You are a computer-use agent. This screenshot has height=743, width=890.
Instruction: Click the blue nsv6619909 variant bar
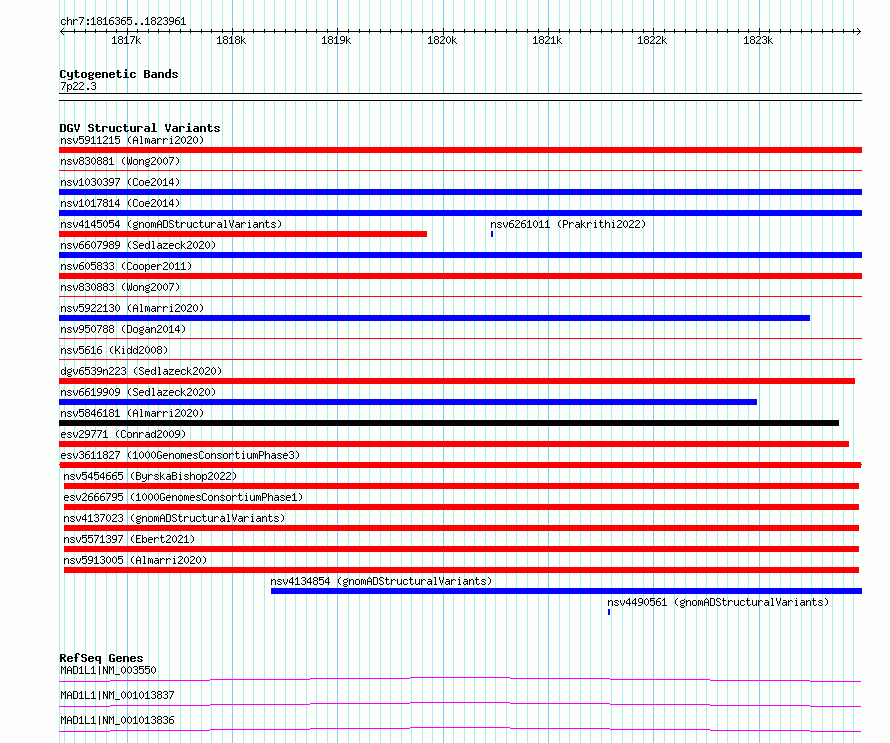point(408,402)
